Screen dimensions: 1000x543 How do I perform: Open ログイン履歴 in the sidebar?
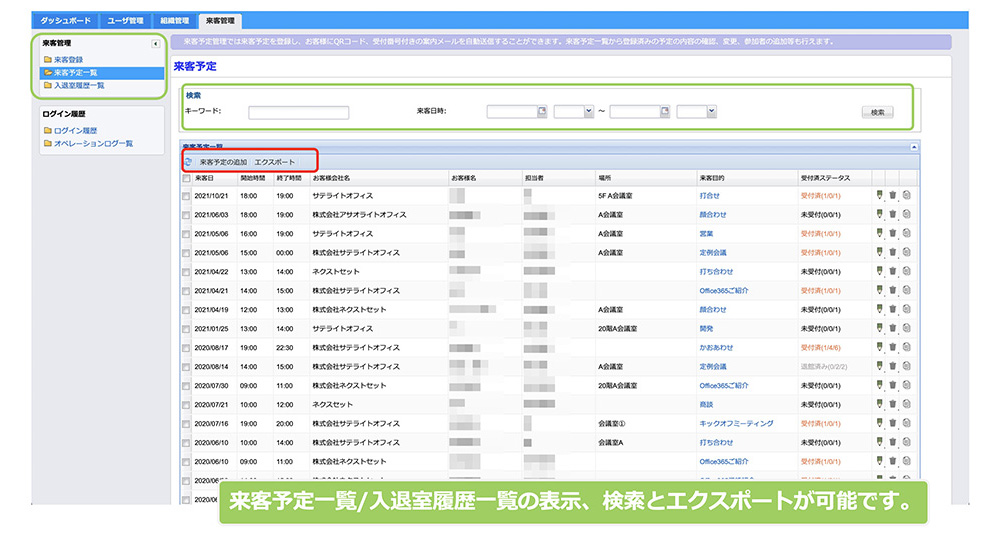(75, 130)
